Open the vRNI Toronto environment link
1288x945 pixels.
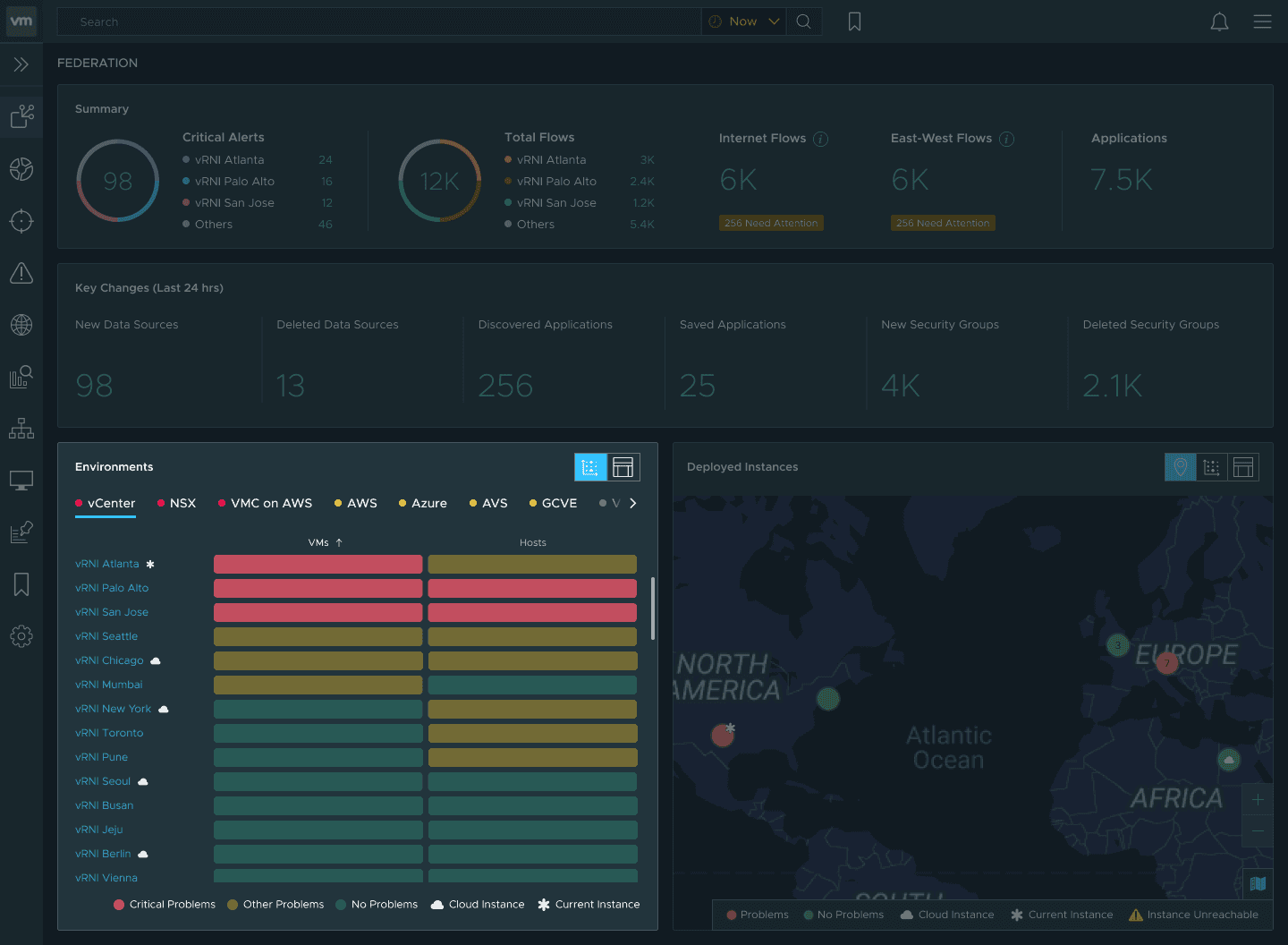(109, 733)
